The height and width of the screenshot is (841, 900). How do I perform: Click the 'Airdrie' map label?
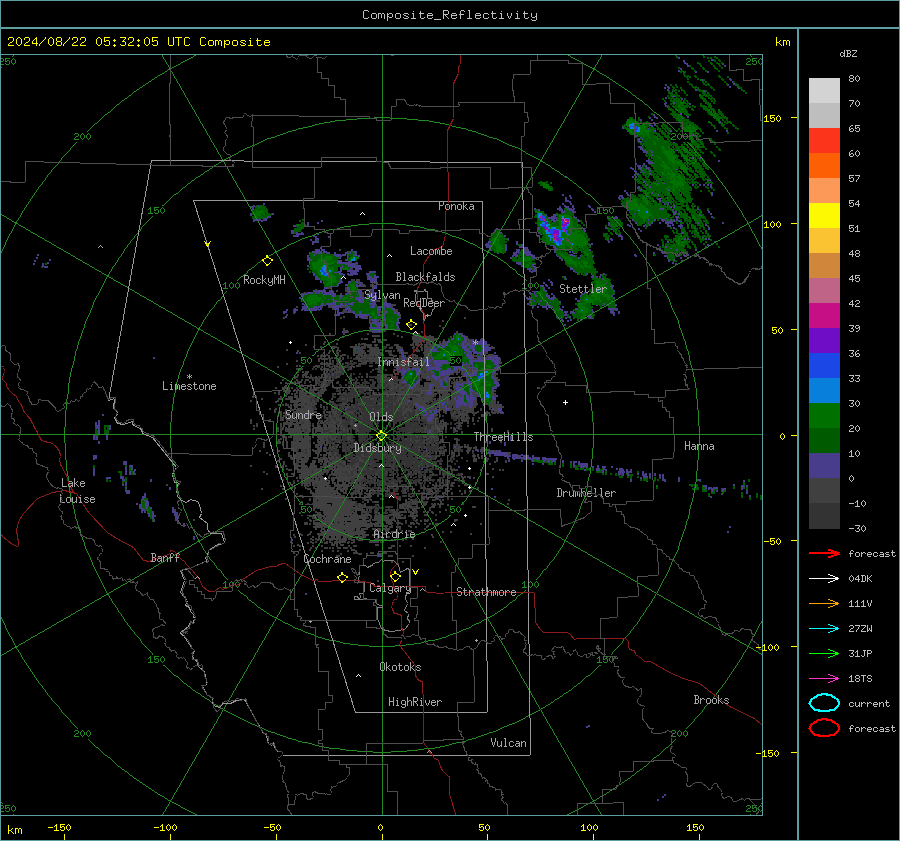[x=394, y=534]
